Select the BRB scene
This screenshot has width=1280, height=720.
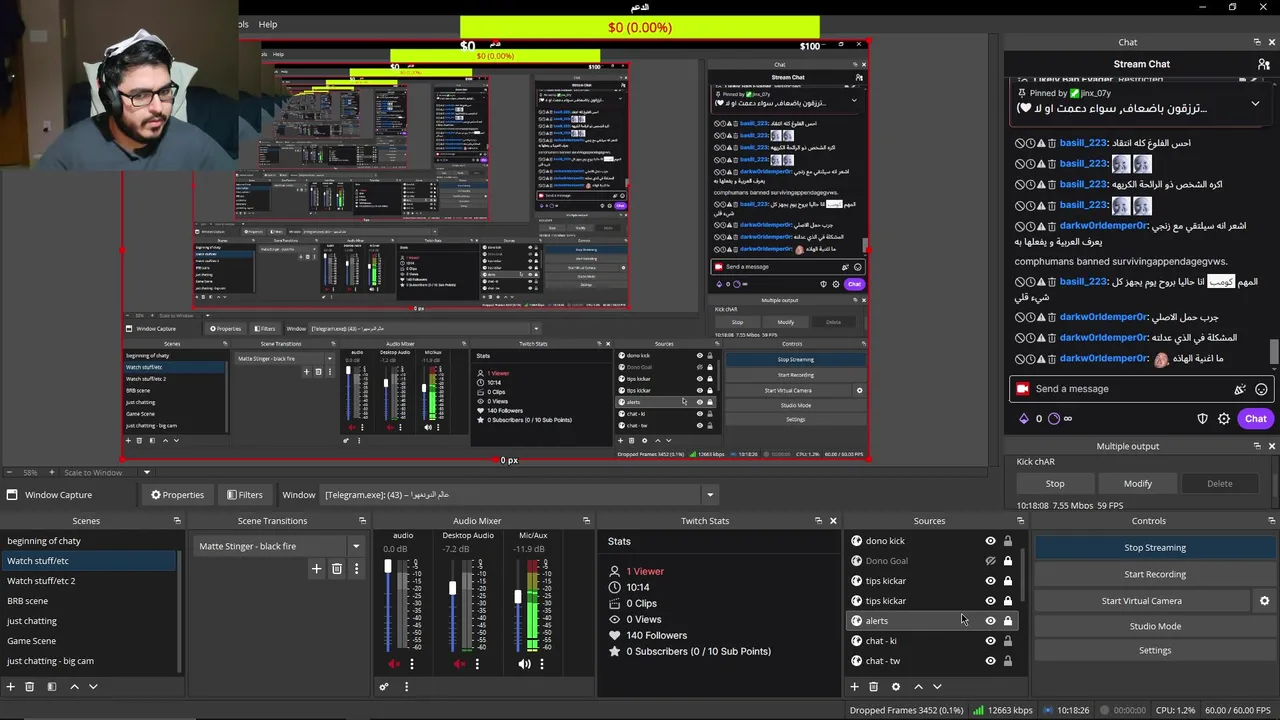(90, 601)
